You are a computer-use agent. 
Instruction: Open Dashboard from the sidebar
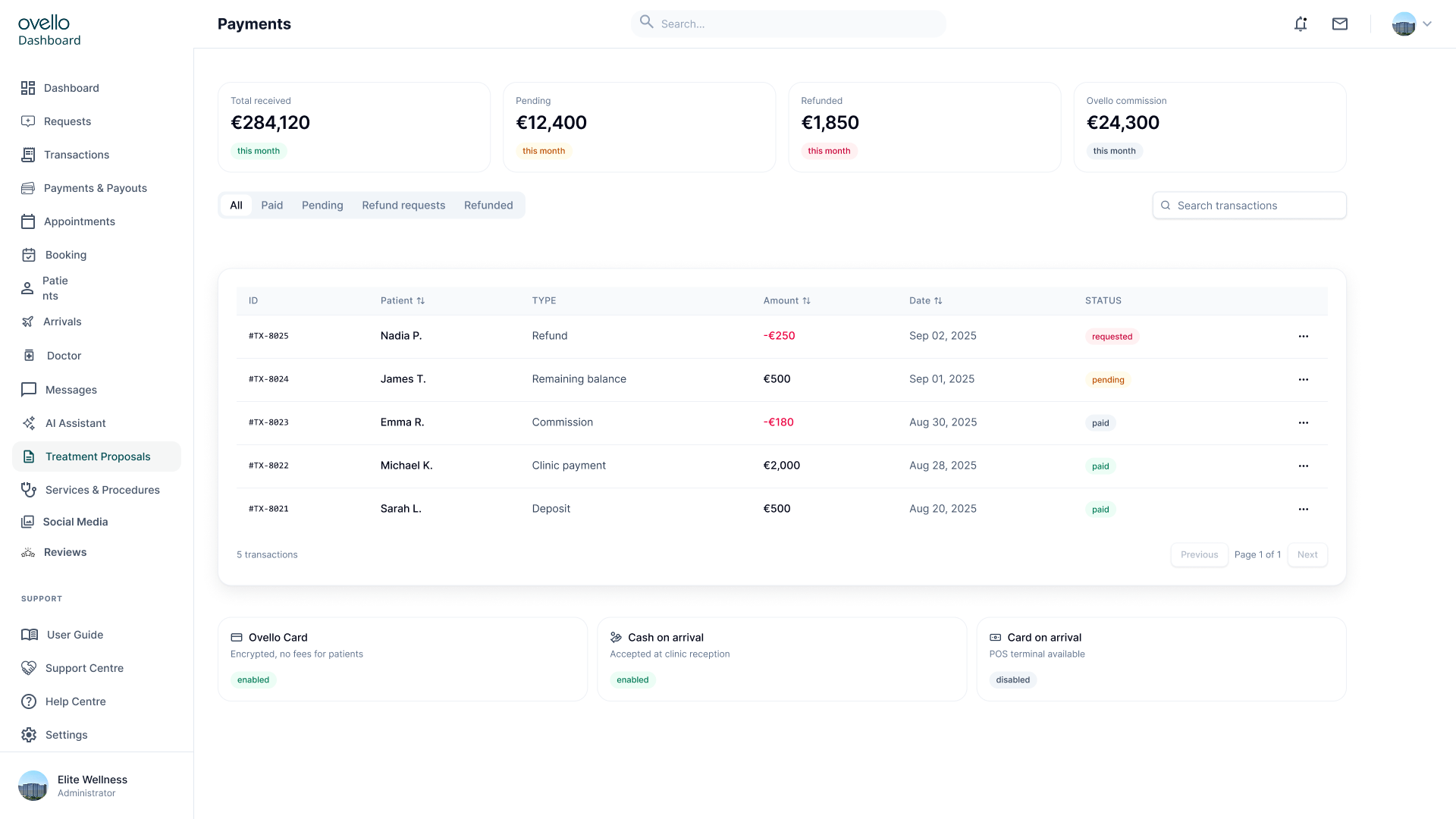[x=71, y=88]
